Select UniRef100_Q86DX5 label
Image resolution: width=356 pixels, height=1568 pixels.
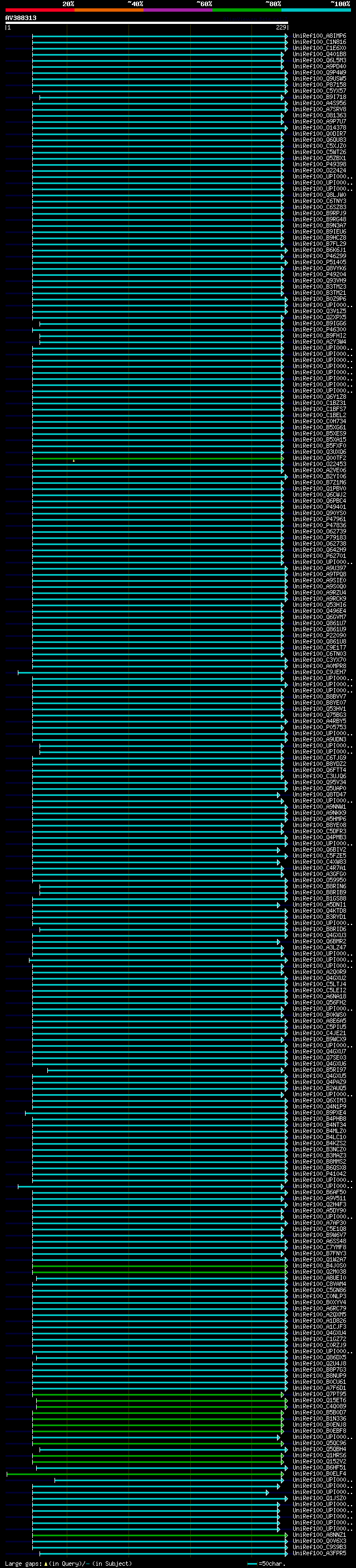pos(319,1357)
